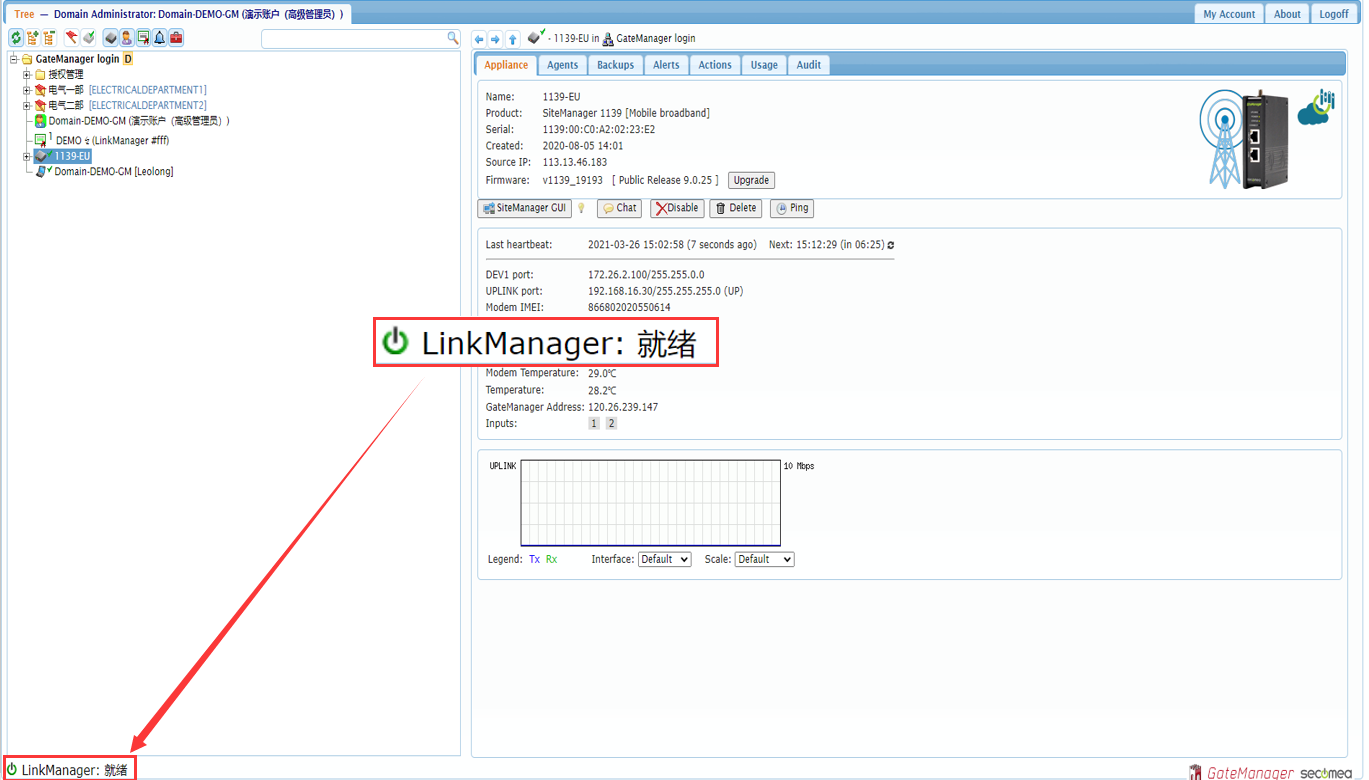Click the heartbeat refresh icon next to Next time
This screenshot has width=1369, height=780.
(891, 245)
